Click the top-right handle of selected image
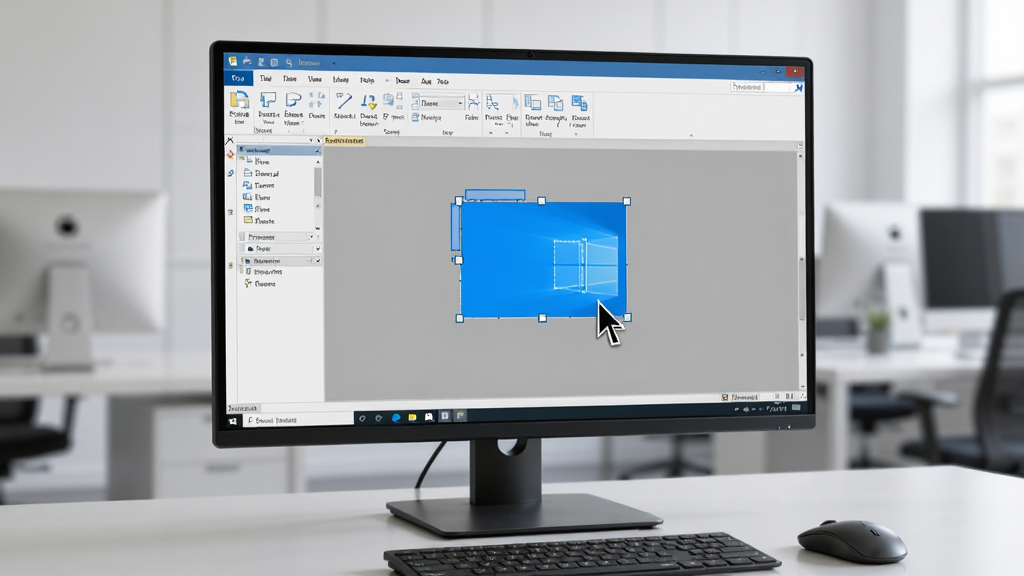Image resolution: width=1024 pixels, height=576 pixels. pos(627,201)
